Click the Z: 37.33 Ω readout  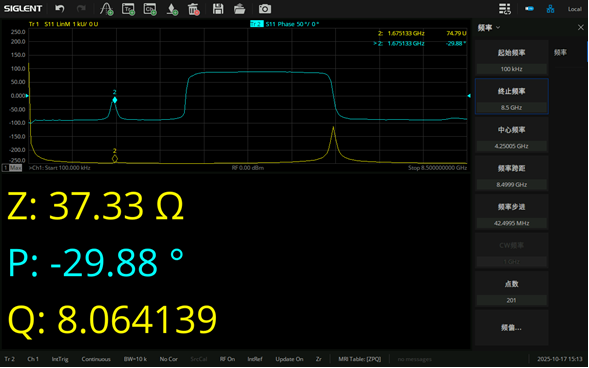[x=95, y=206]
